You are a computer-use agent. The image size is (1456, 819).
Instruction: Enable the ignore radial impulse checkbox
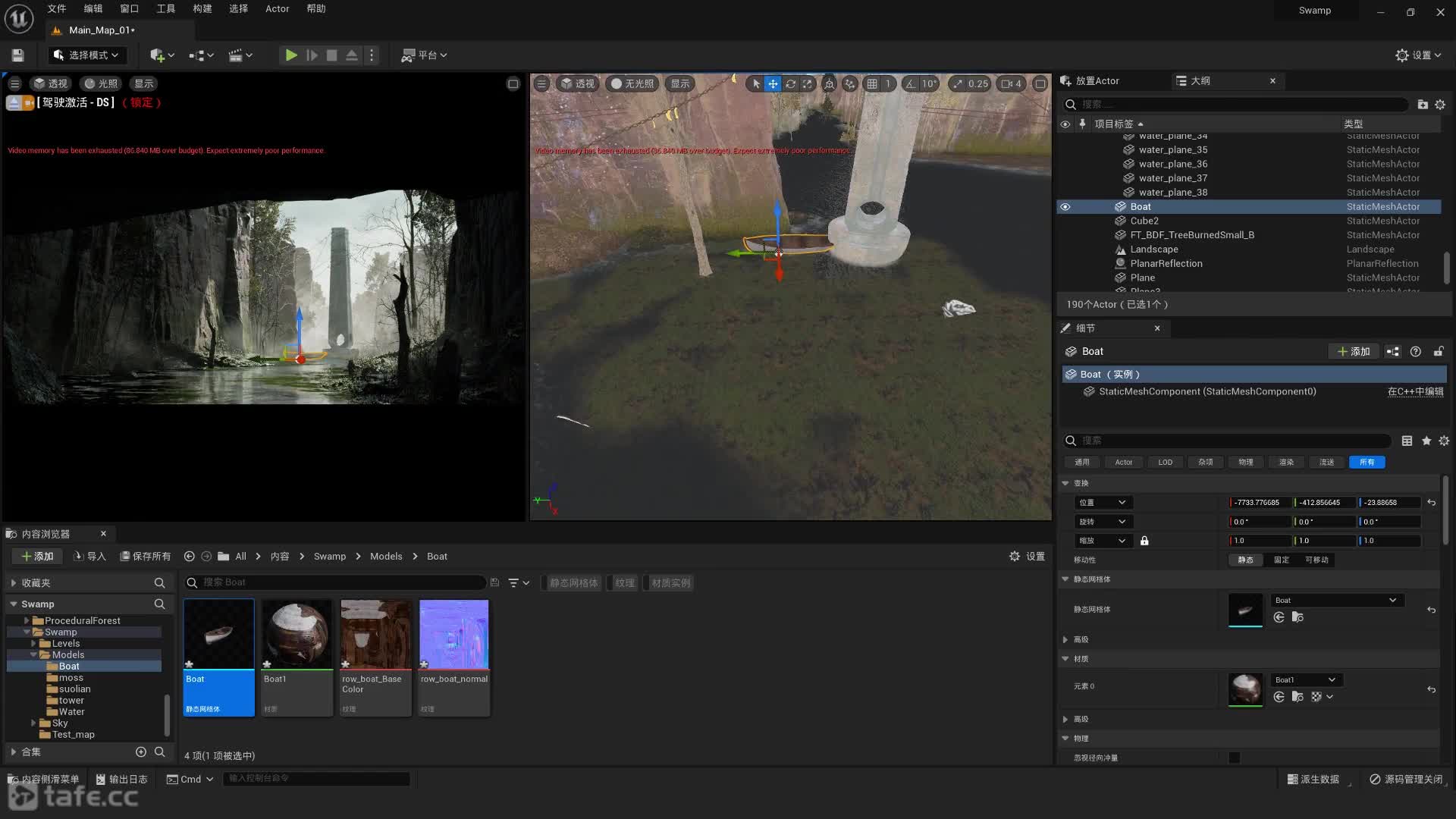[1235, 758]
